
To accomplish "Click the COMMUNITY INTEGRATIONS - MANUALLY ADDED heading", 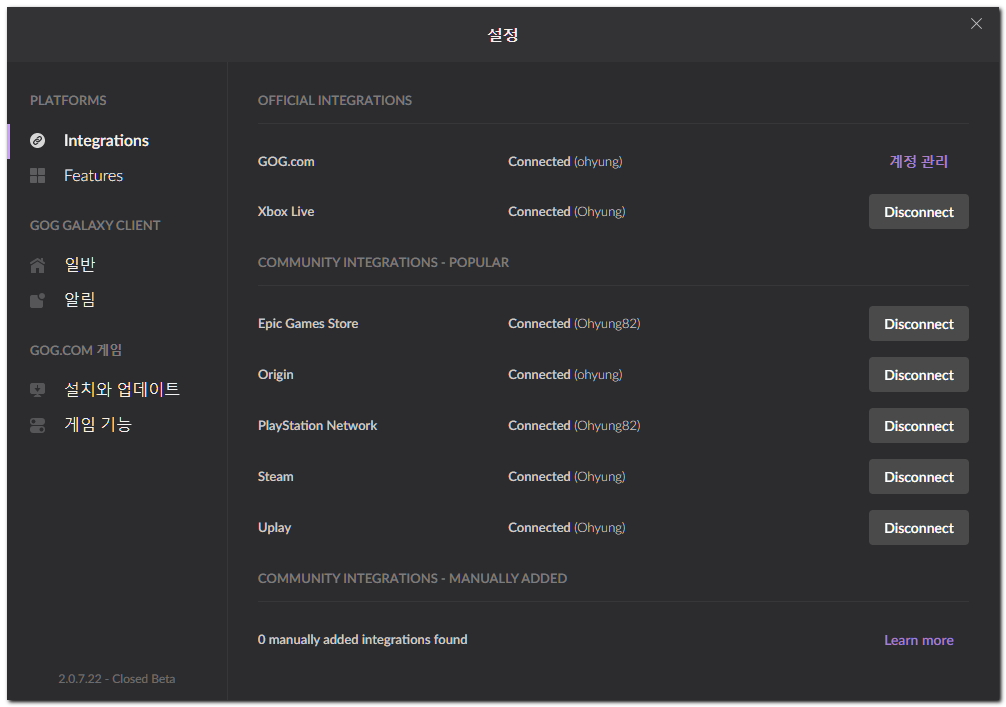I will point(413,579).
